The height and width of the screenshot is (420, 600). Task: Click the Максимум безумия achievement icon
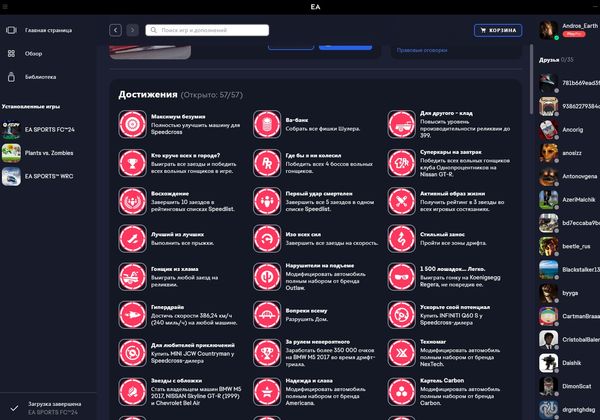[132, 124]
